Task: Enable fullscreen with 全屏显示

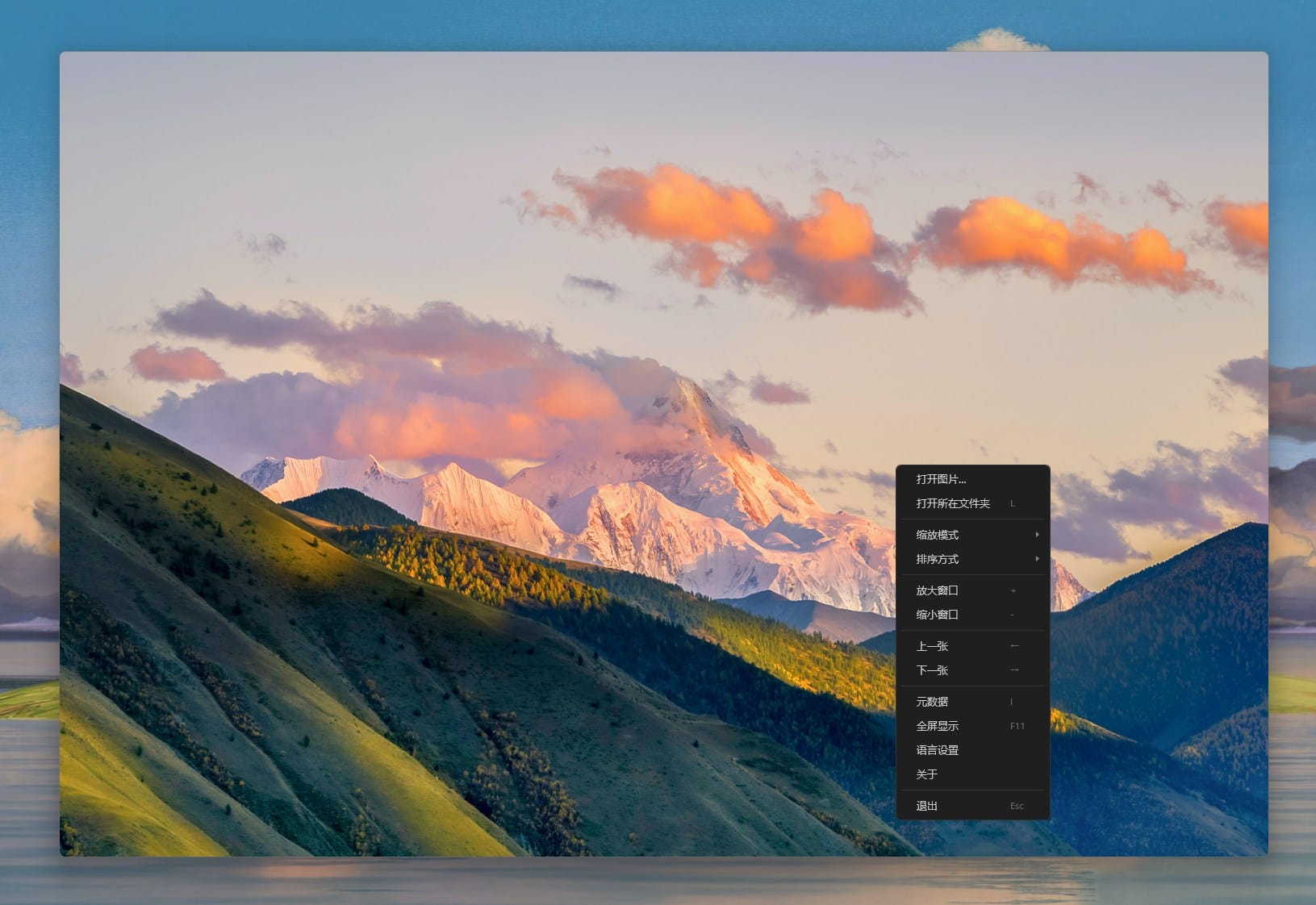Action: point(938,726)
